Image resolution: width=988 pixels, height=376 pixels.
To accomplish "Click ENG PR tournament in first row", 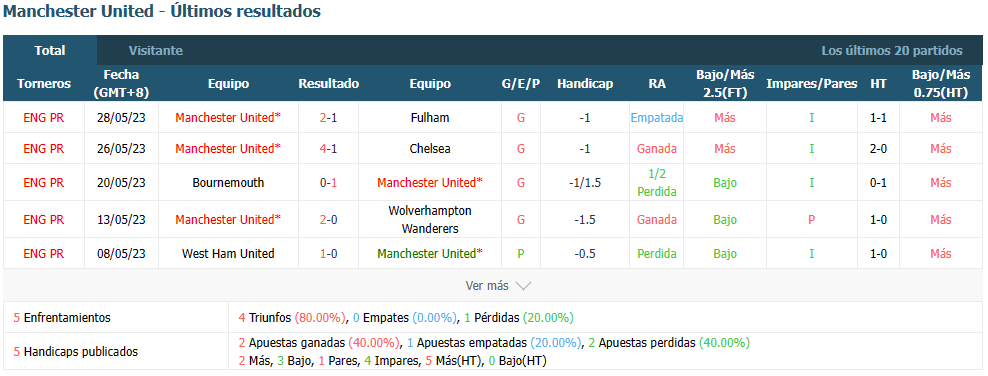I will (43, 117).
